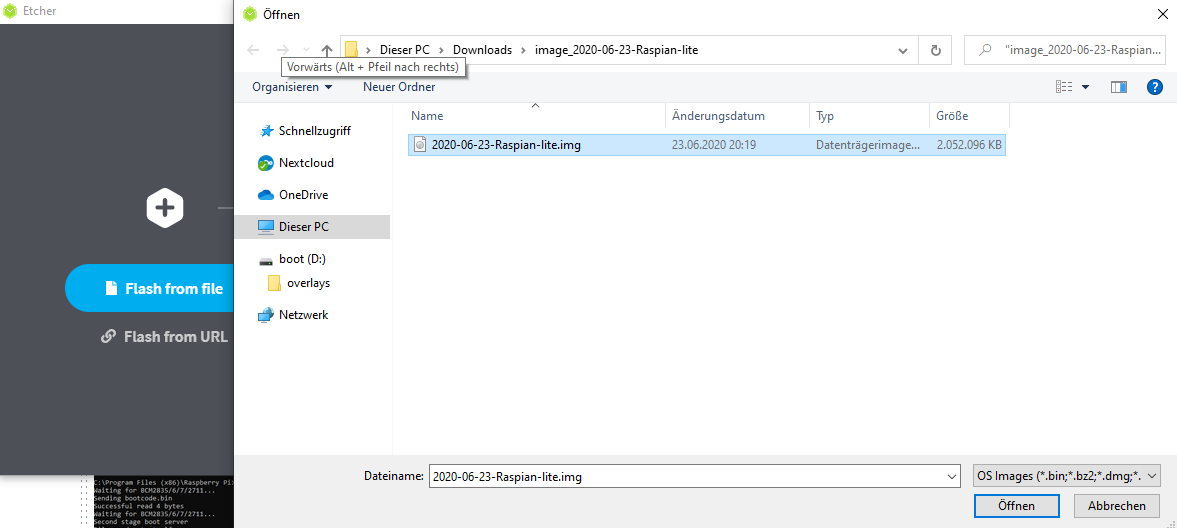Click the Nextcloud sync icon
The image size is (1177, 528).
point(266,163)
